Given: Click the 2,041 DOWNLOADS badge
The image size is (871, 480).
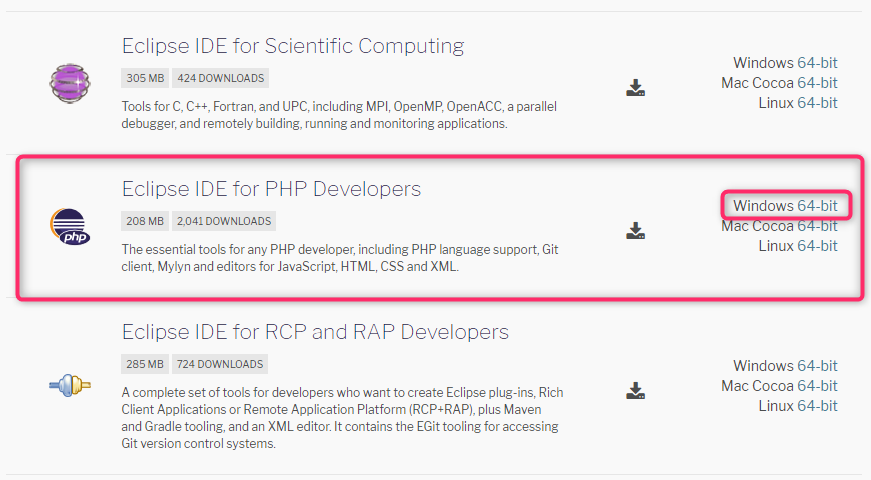Looking at the screenshot, I should (224, 221).
